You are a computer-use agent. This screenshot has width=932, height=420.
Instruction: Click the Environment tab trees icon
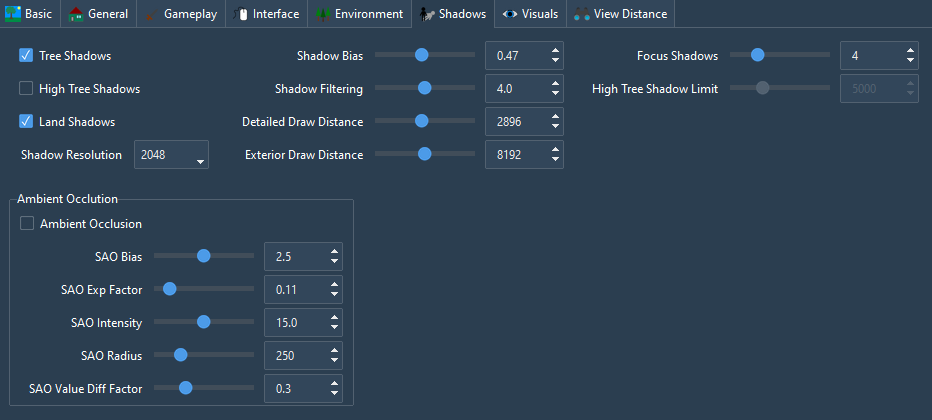[x=323, y=14]
